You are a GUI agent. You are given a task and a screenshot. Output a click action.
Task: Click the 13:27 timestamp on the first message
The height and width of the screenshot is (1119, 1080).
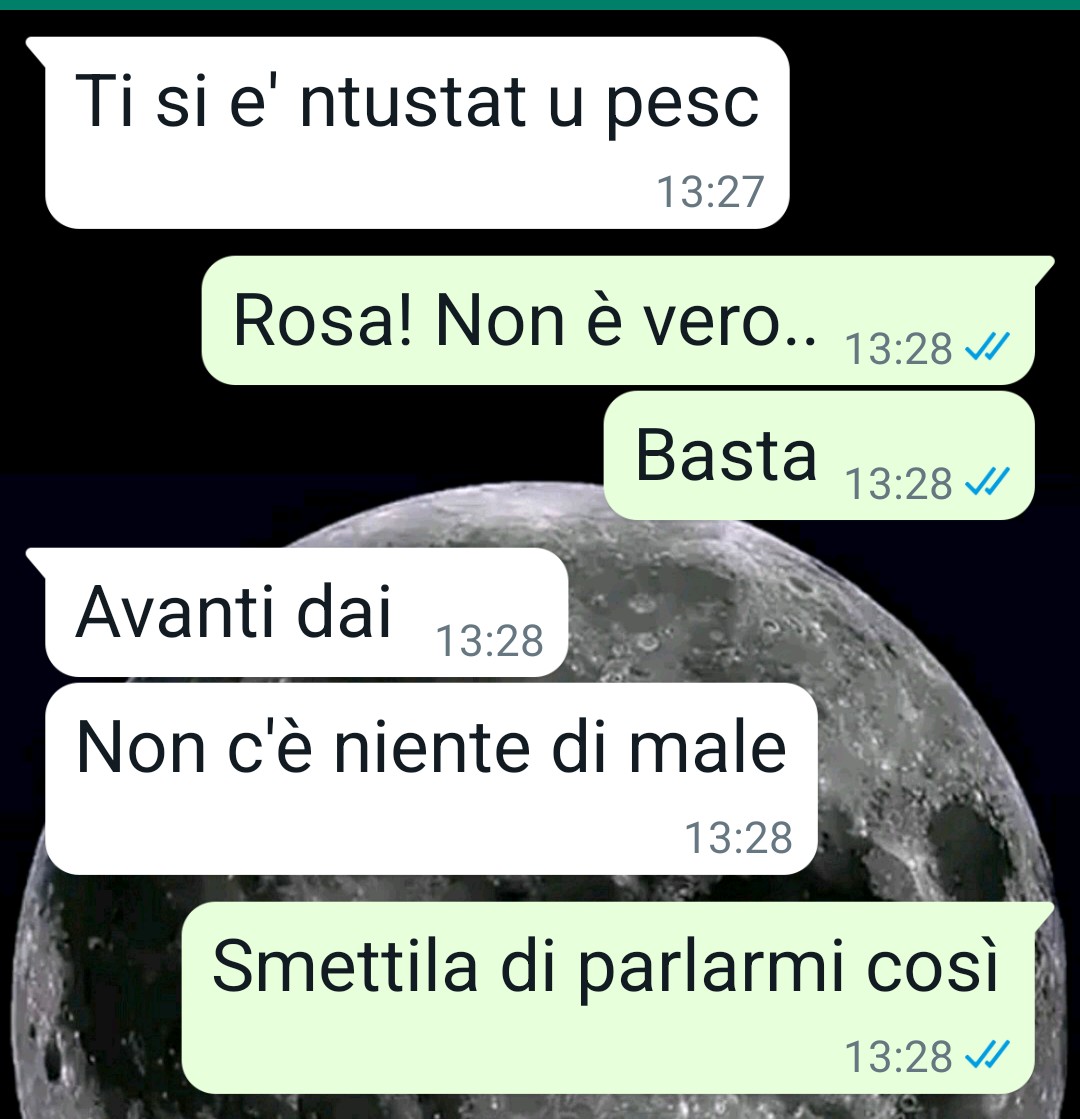[x=710, y=192]
